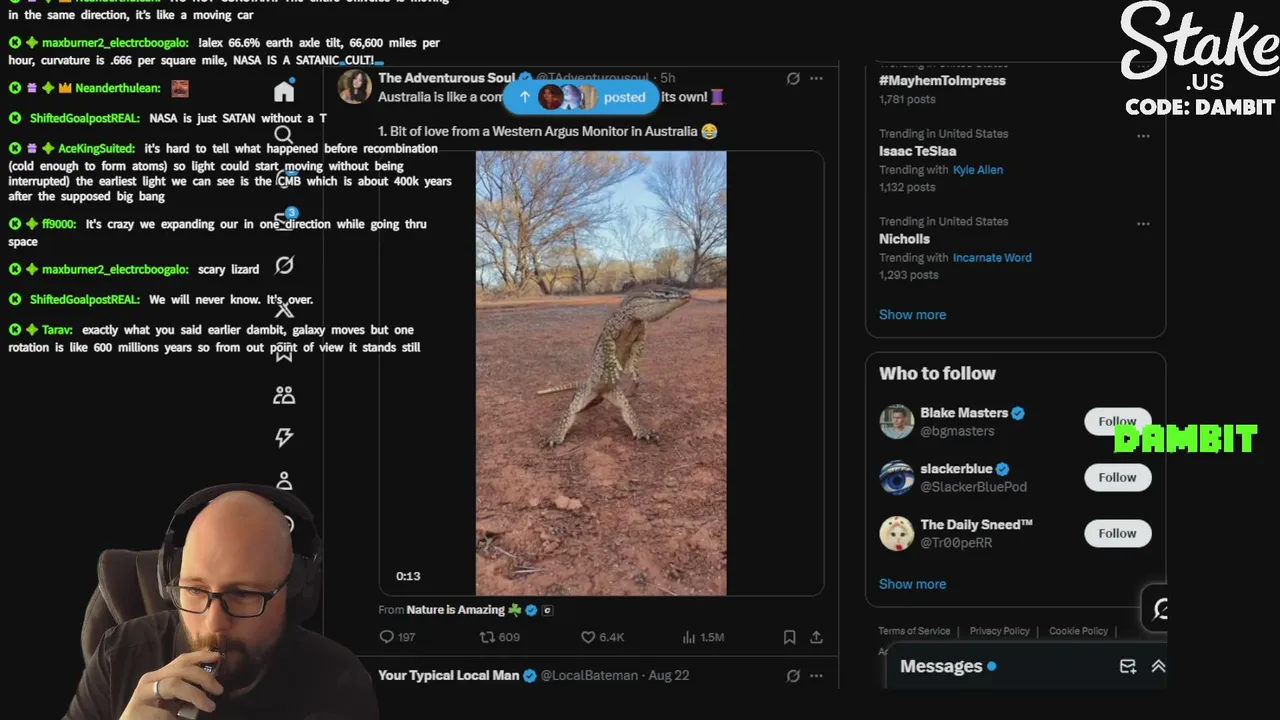This screenshot has width=1280, height=720.
Task: Click Show more under trending topics
Action: (x=912, y=314)
